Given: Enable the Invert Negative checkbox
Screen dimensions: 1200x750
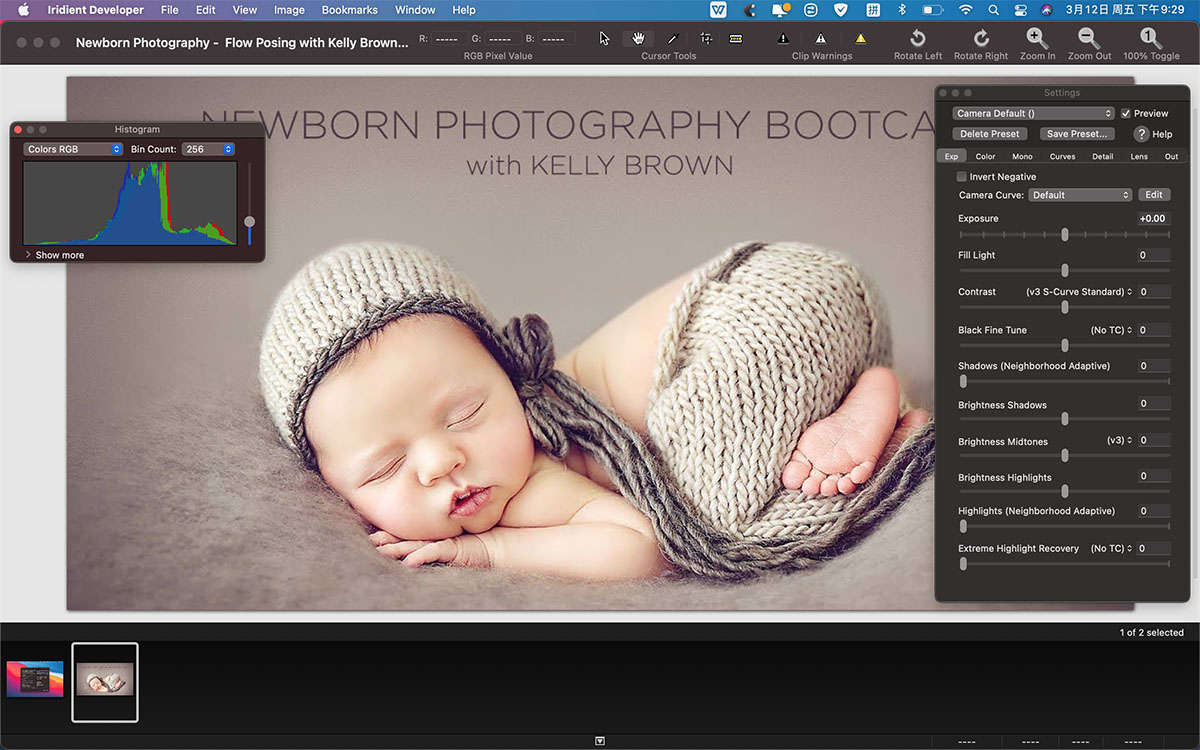Looking at the screenshot, I should 962,177.
